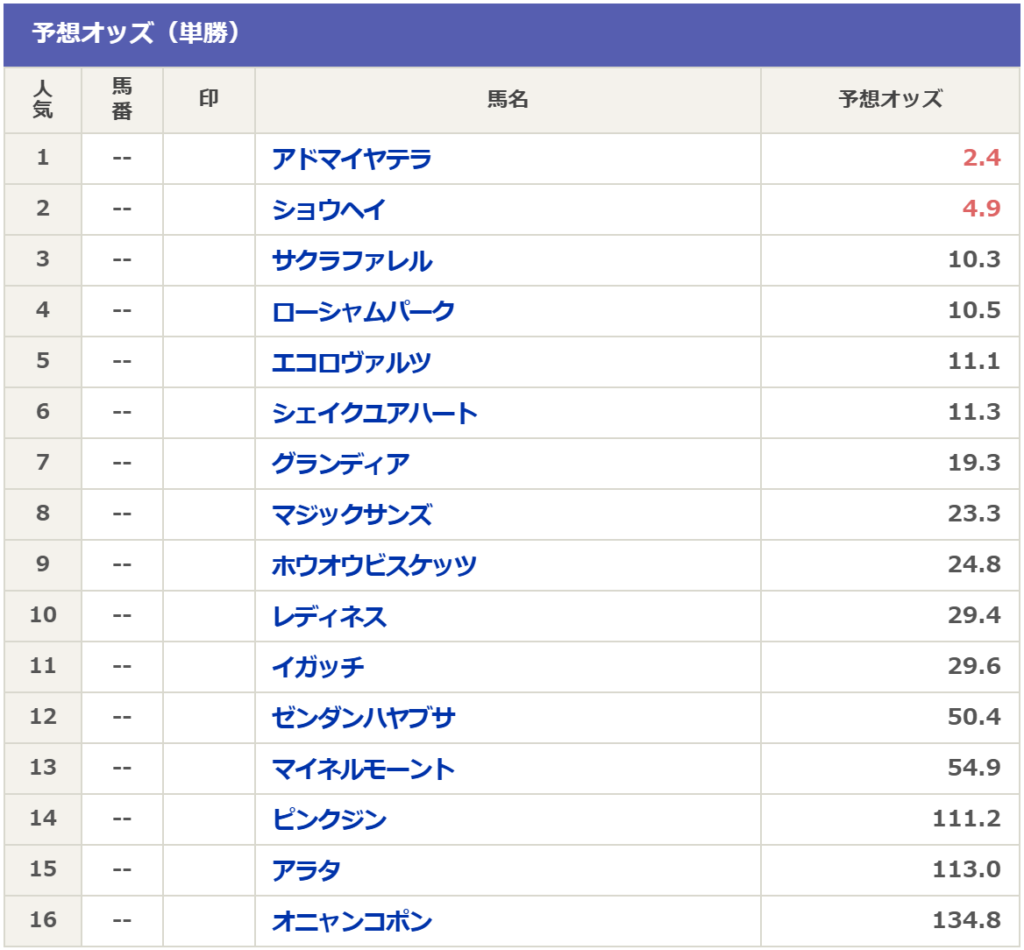Open the オニャンコポン horse link
1024x950 pixels.
(x=352, y=922)
